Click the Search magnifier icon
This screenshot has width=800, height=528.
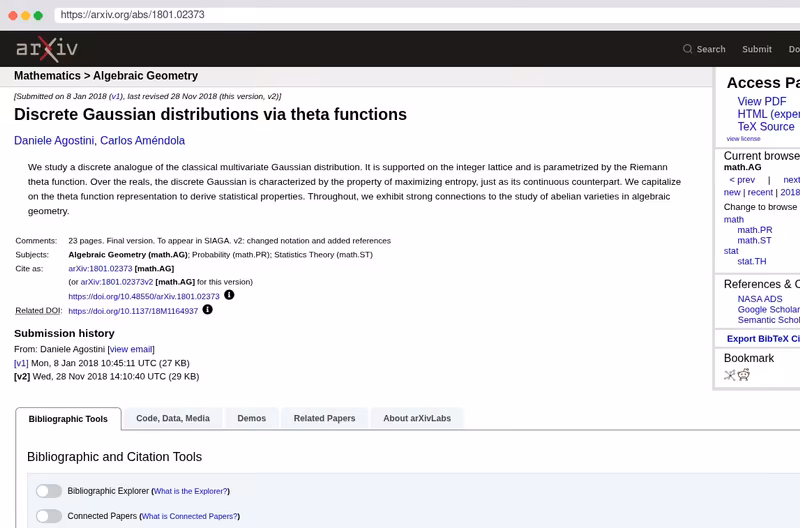tap(687, 49)
